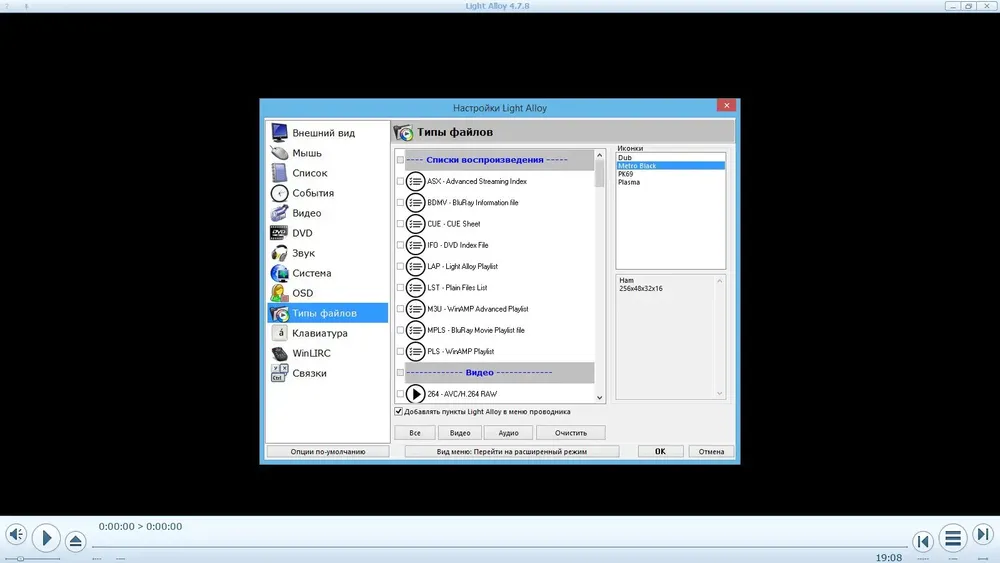Click file type list scroll up arrow
This screenshot has height=563, width=1000.
(x=599, y=155)
